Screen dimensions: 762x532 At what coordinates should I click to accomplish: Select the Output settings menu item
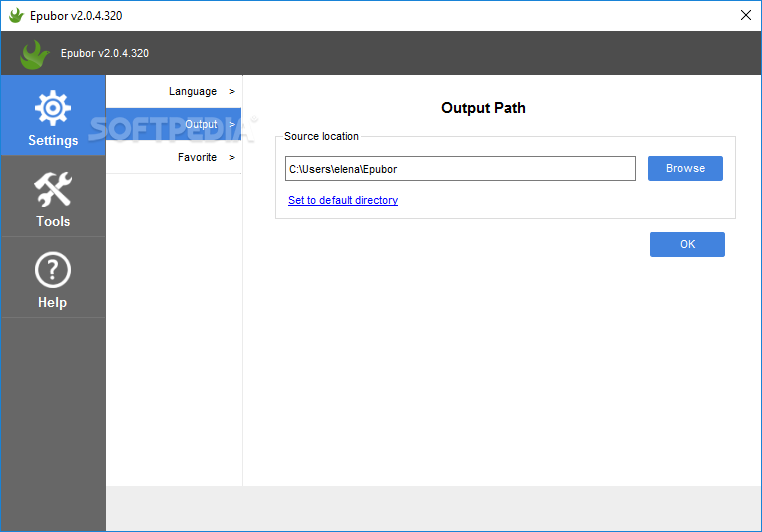click(173, 124)
